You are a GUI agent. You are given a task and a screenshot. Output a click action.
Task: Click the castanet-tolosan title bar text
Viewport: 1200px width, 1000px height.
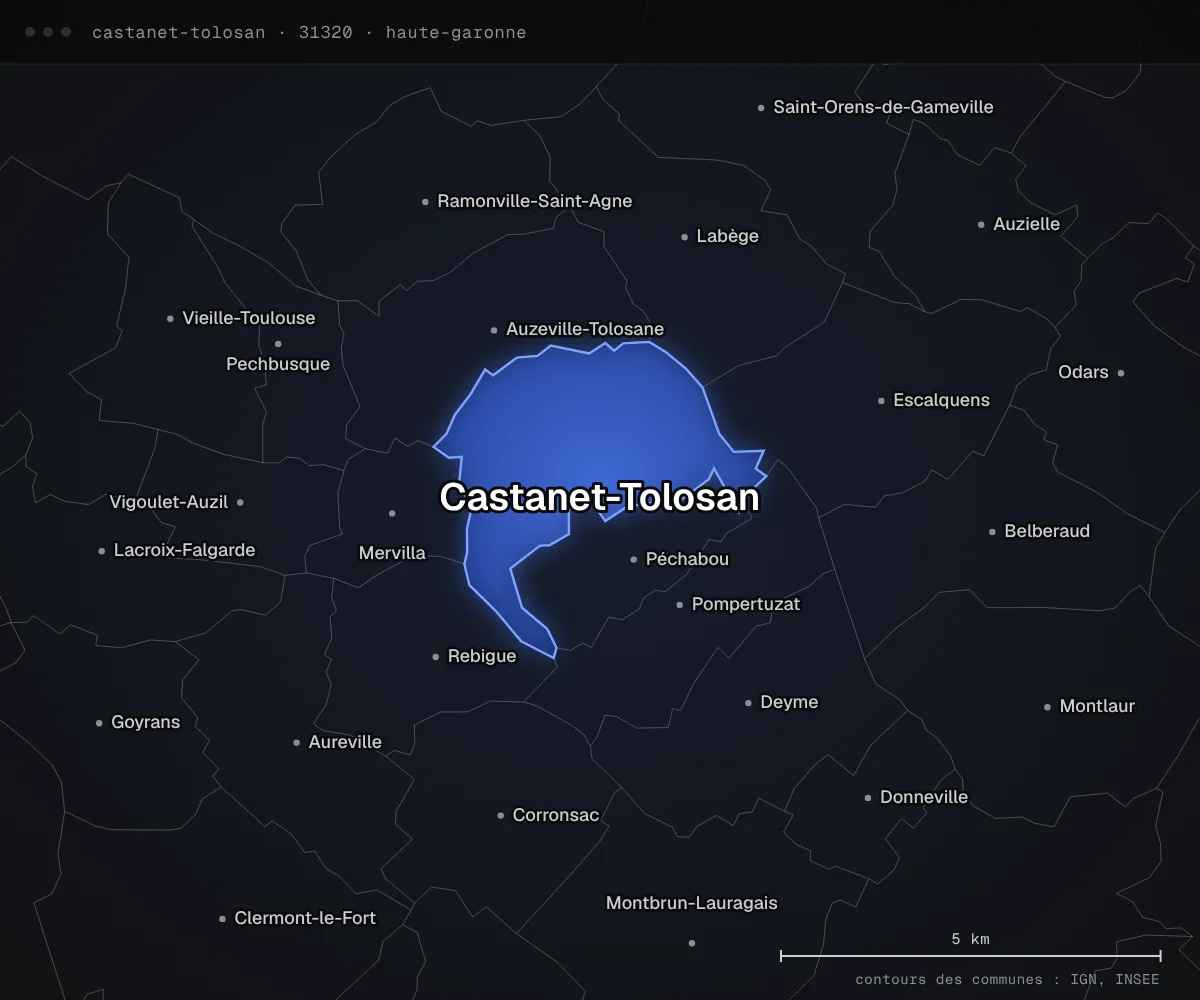coord(179,32)
